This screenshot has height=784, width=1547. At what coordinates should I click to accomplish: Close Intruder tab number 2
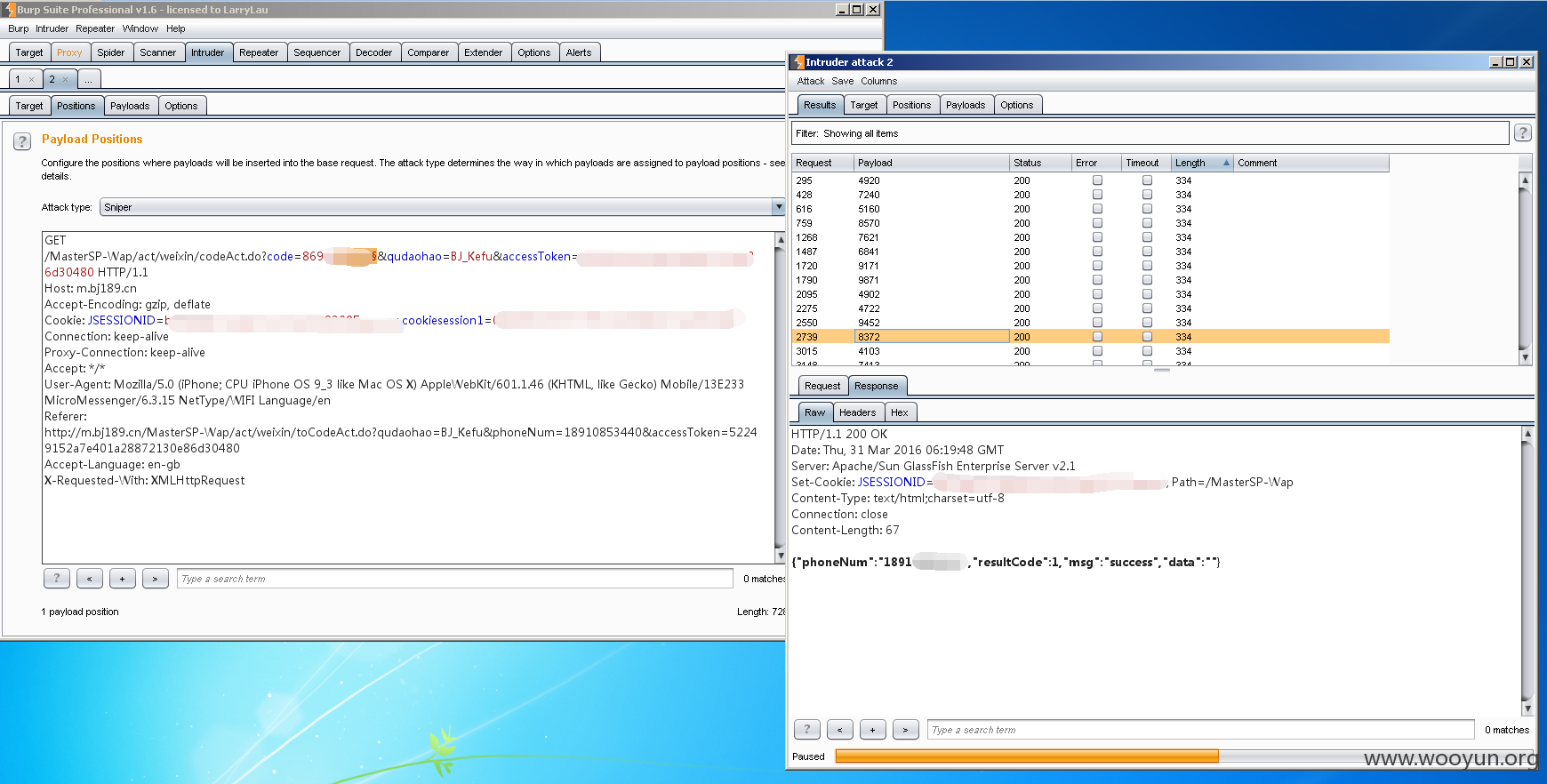pyautogui.click(x=65, y=80)
